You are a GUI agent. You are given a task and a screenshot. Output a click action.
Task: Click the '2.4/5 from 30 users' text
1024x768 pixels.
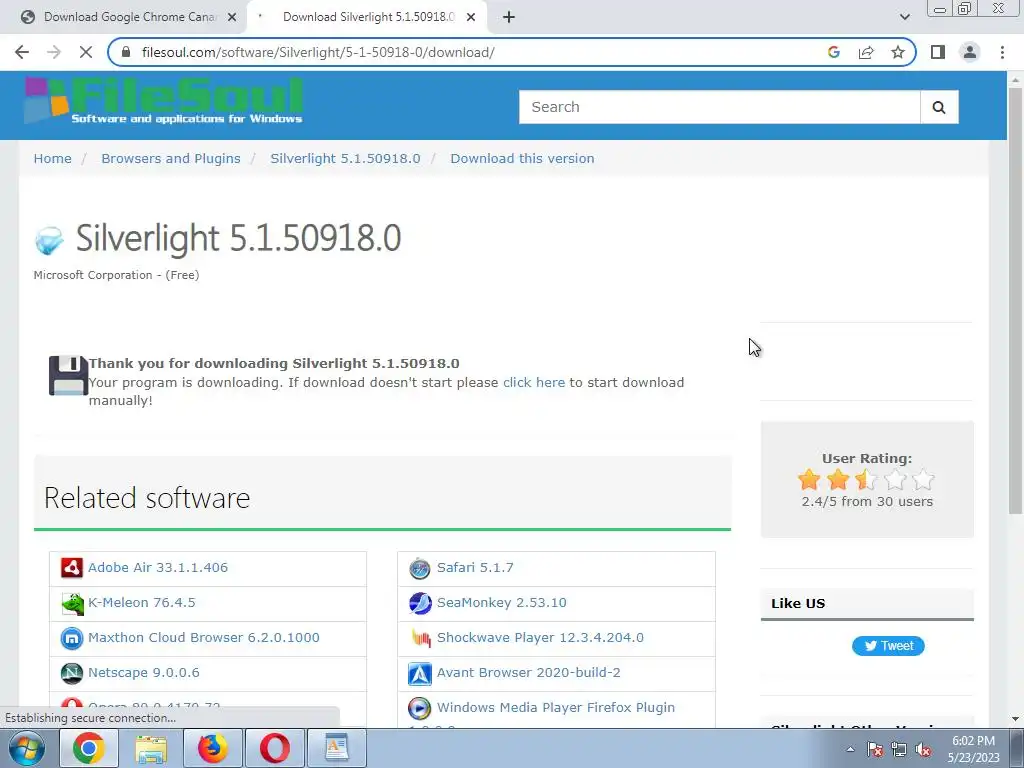867,502
